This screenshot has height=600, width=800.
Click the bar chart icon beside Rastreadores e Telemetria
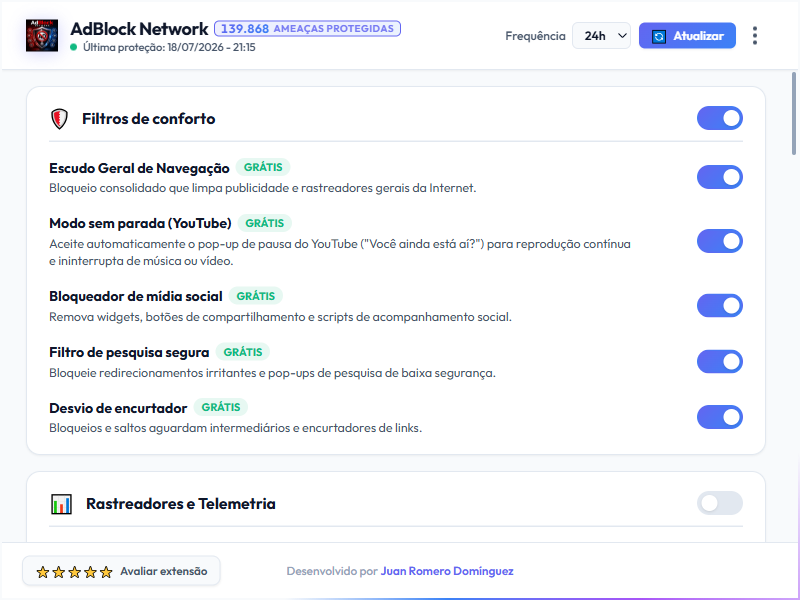pyautogui.click(x=61, y=504)
